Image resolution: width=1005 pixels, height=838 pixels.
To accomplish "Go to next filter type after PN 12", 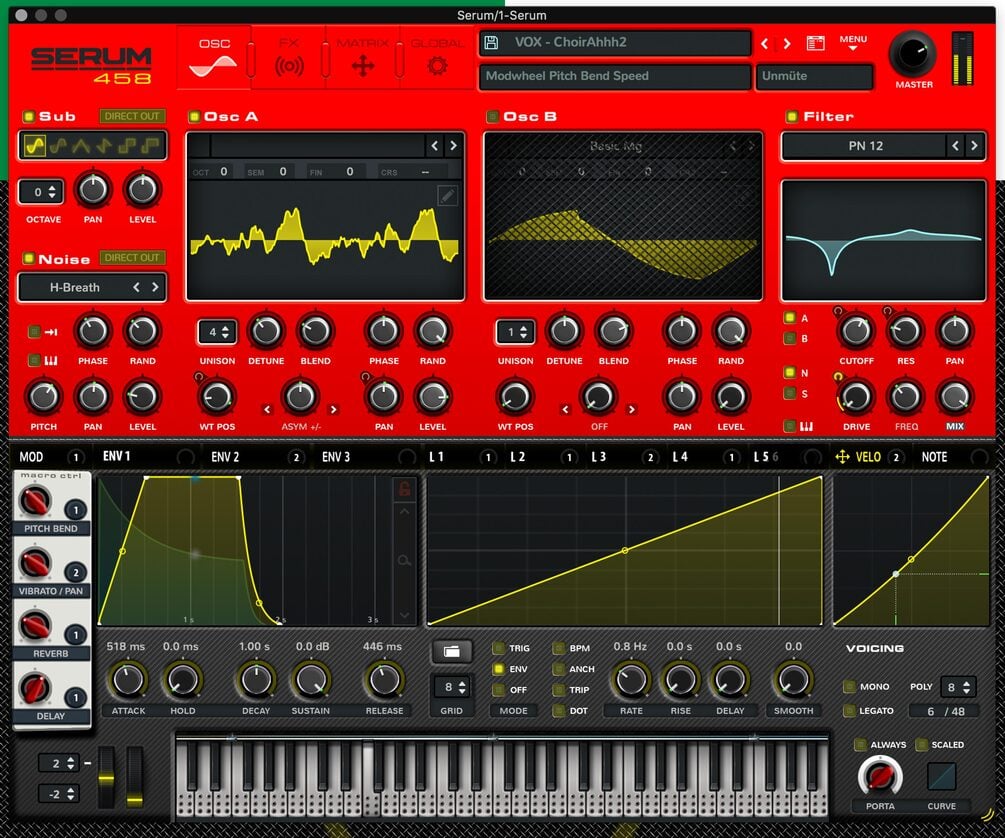I will [x=974, y=146].
